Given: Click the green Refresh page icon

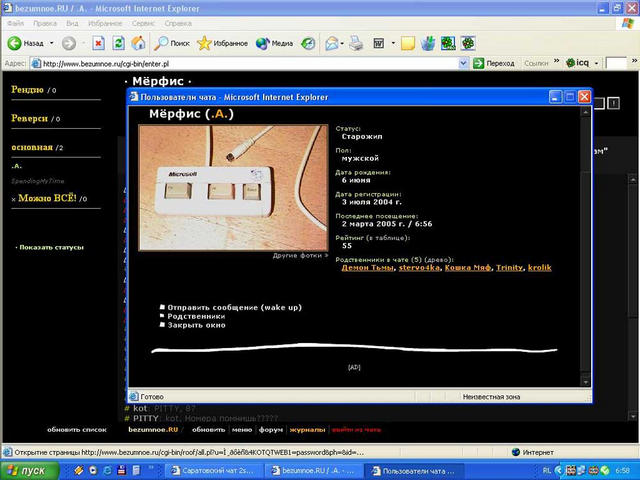Looking at the screenshot, I should (118, 43).
